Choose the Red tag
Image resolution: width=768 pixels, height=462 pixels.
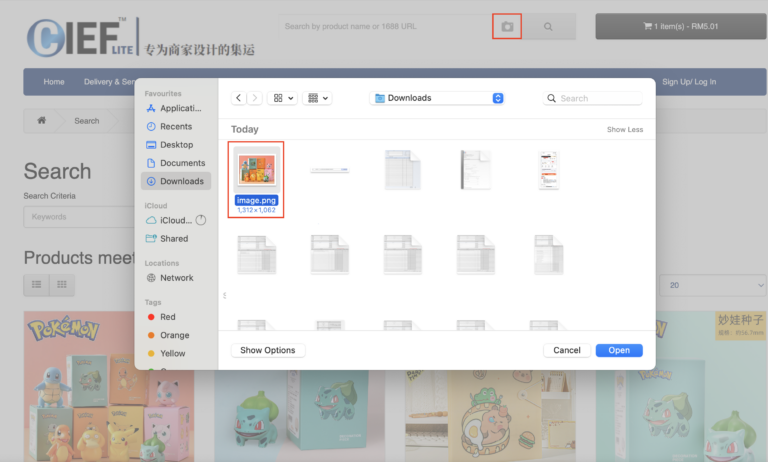coord(162,316)
